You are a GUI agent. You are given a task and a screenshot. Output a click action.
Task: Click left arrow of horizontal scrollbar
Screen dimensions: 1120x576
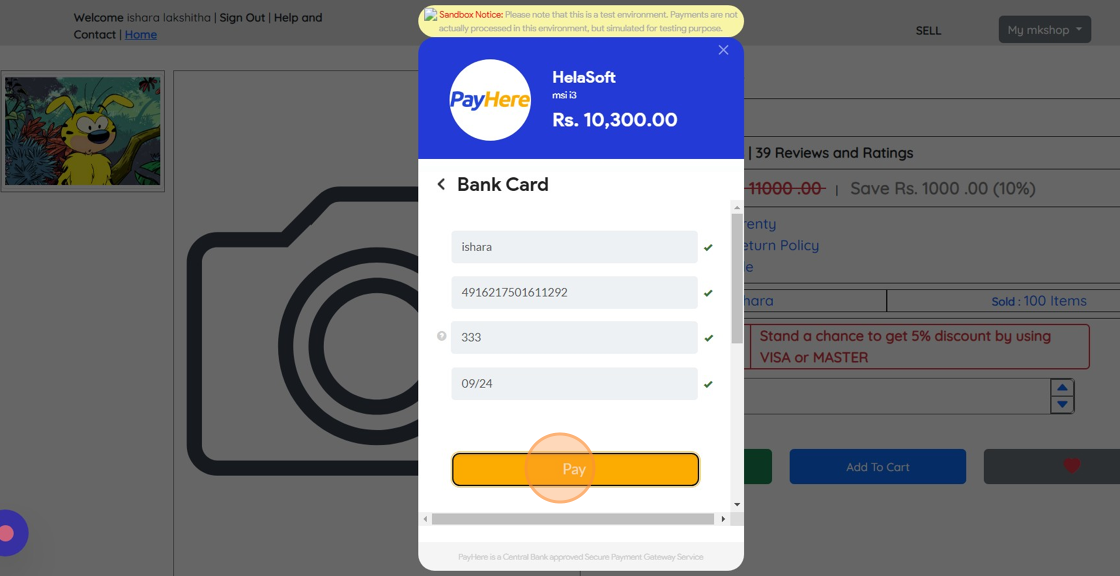(426, 519)
